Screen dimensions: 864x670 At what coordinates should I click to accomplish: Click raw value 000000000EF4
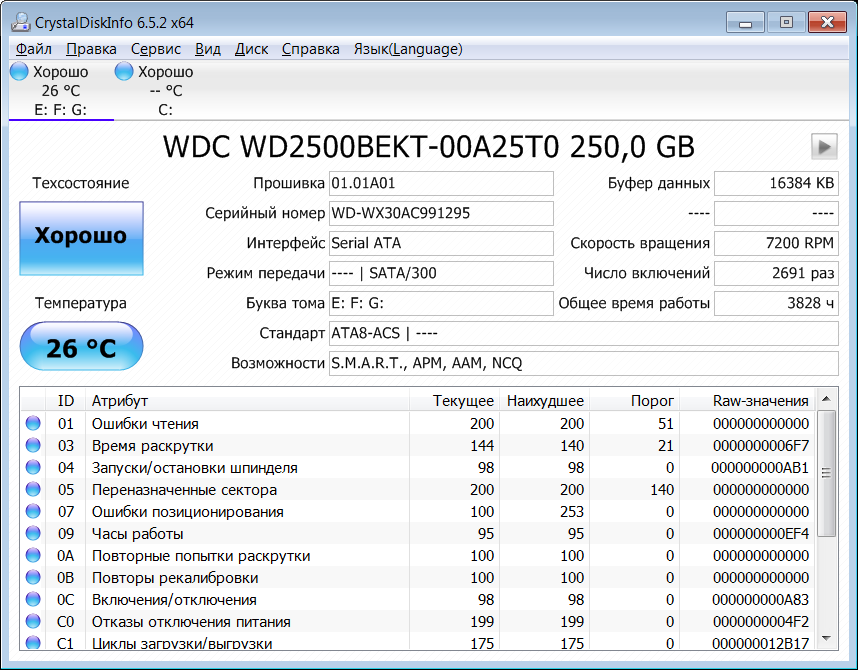pos(761,533)
